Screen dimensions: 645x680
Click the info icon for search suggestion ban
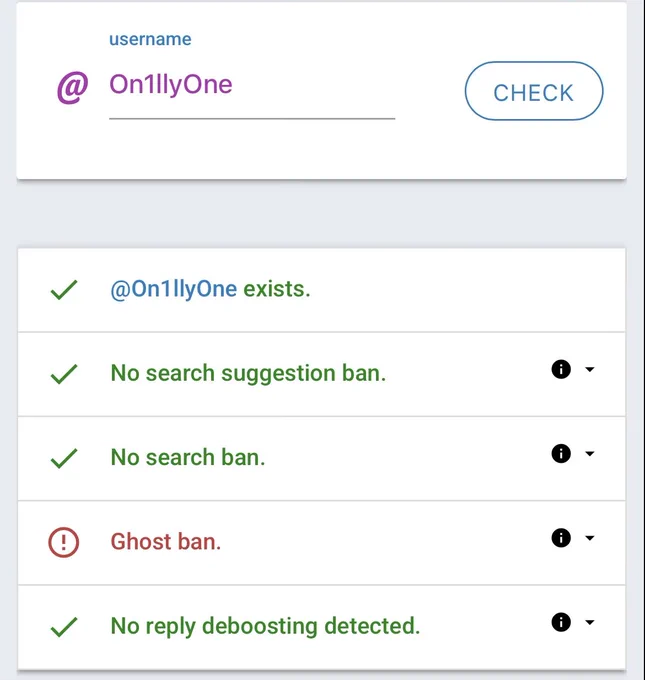[561, 369]
